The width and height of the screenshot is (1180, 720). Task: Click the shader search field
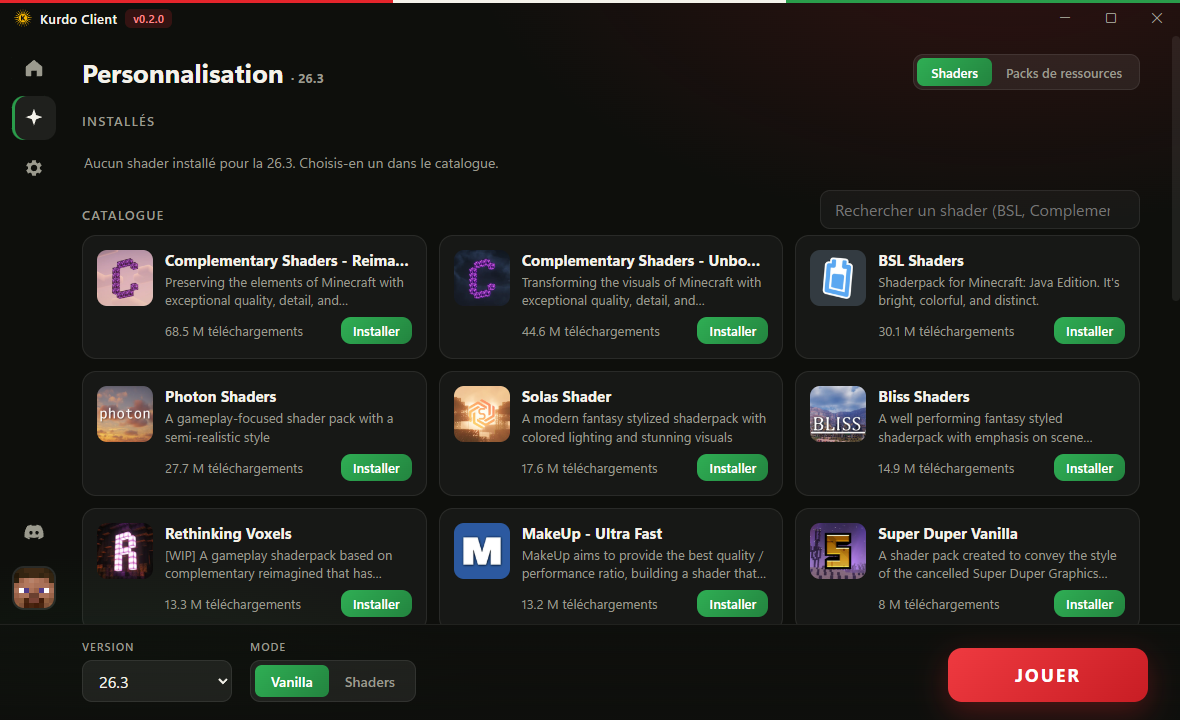pos(979,210)
